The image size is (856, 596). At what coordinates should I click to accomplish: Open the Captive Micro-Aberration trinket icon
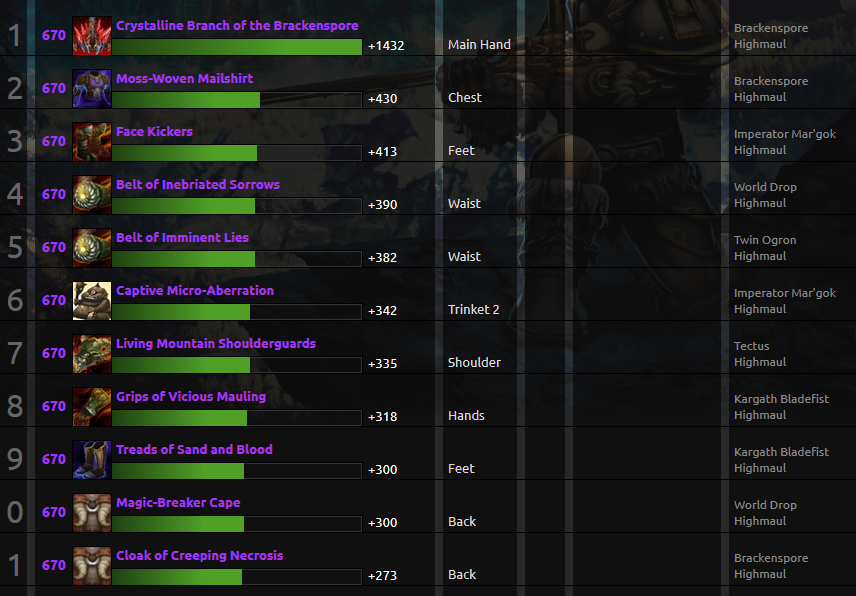pos(92,300)
